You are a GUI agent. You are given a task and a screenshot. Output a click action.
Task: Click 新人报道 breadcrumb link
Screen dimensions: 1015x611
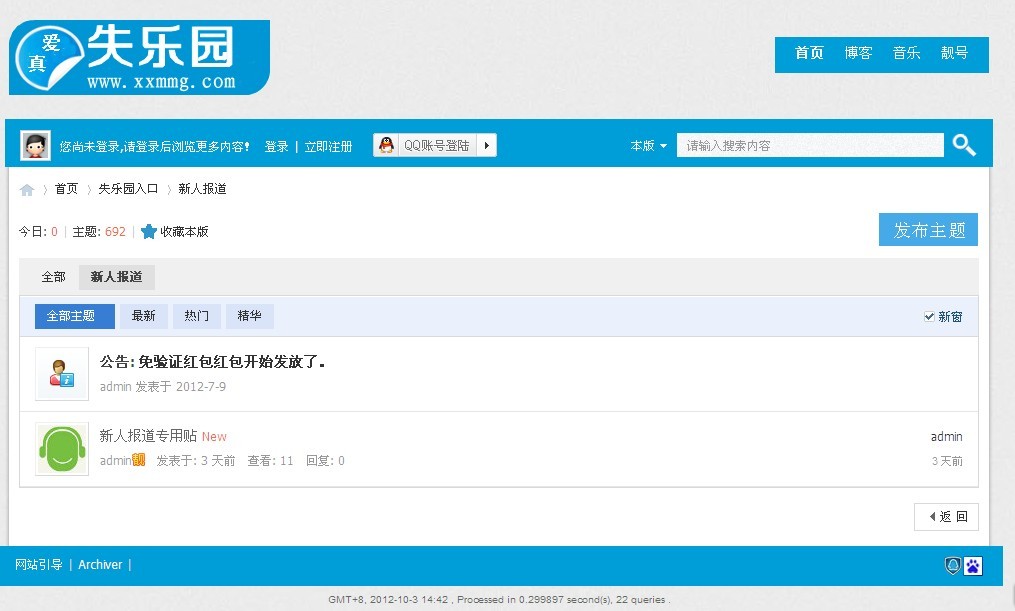(202, 189)
